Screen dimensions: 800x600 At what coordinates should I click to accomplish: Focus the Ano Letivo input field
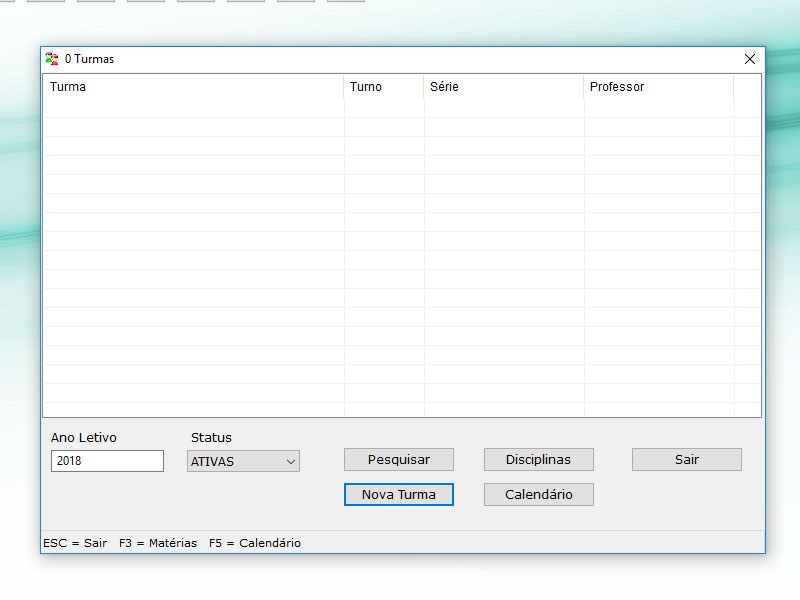click(107, 461)
